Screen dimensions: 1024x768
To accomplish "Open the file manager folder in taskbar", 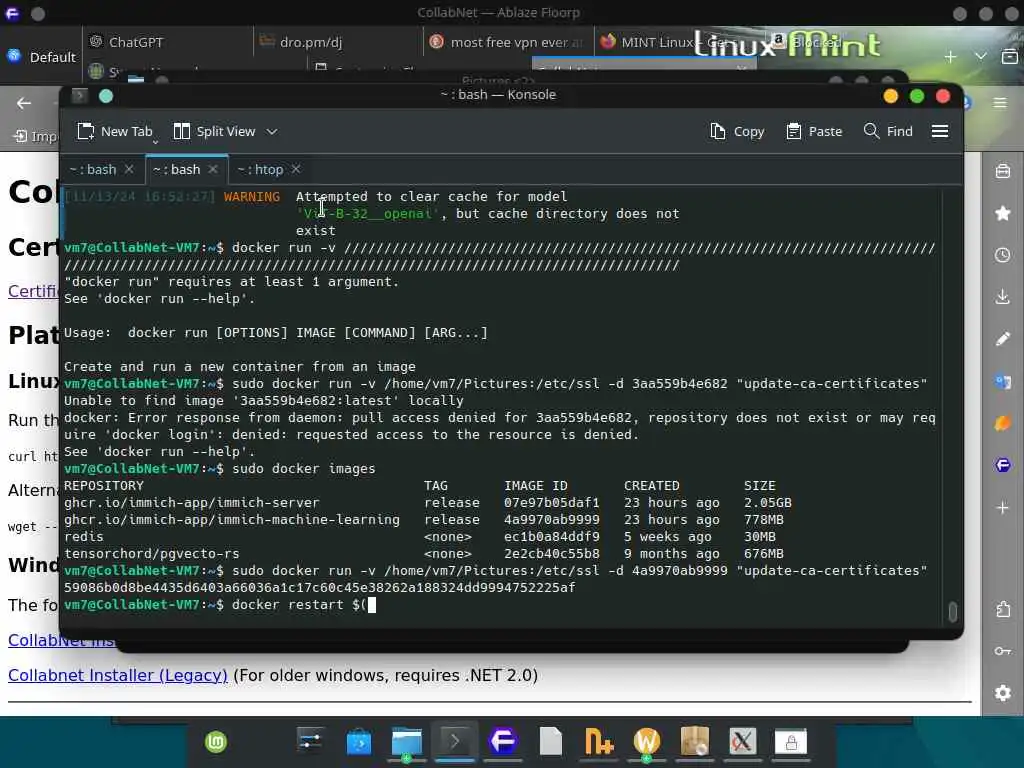I will tap(407, 742).
